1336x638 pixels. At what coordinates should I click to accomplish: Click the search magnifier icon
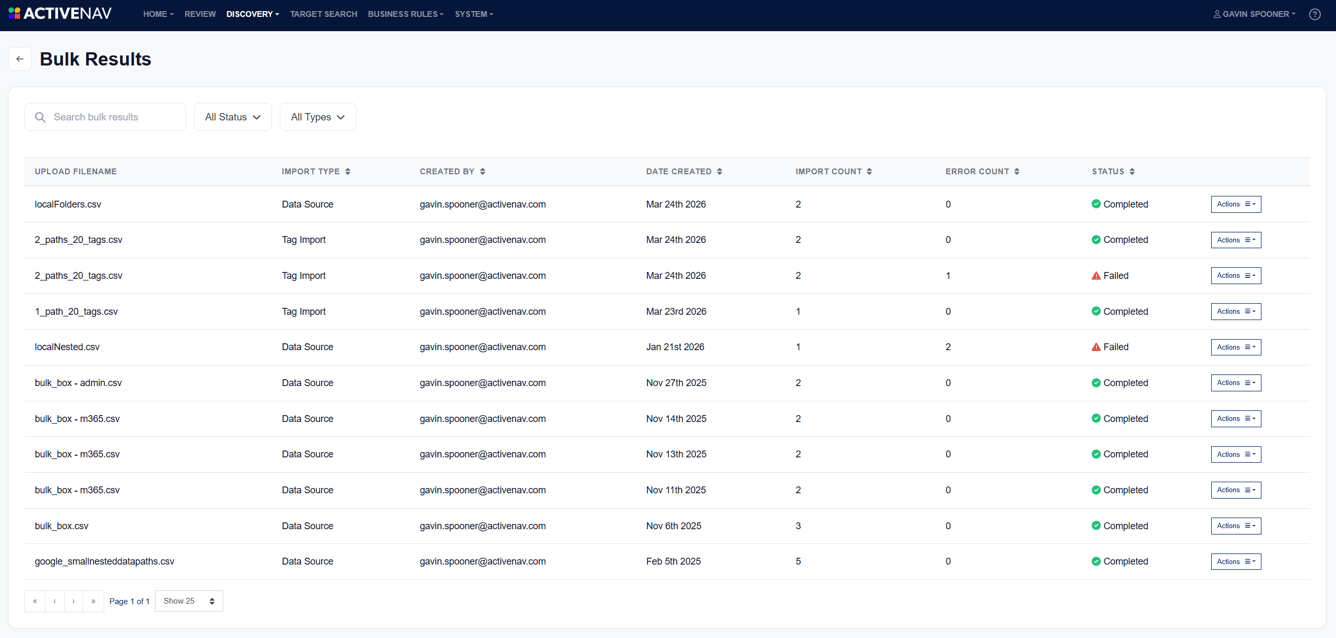pos(40,117)
